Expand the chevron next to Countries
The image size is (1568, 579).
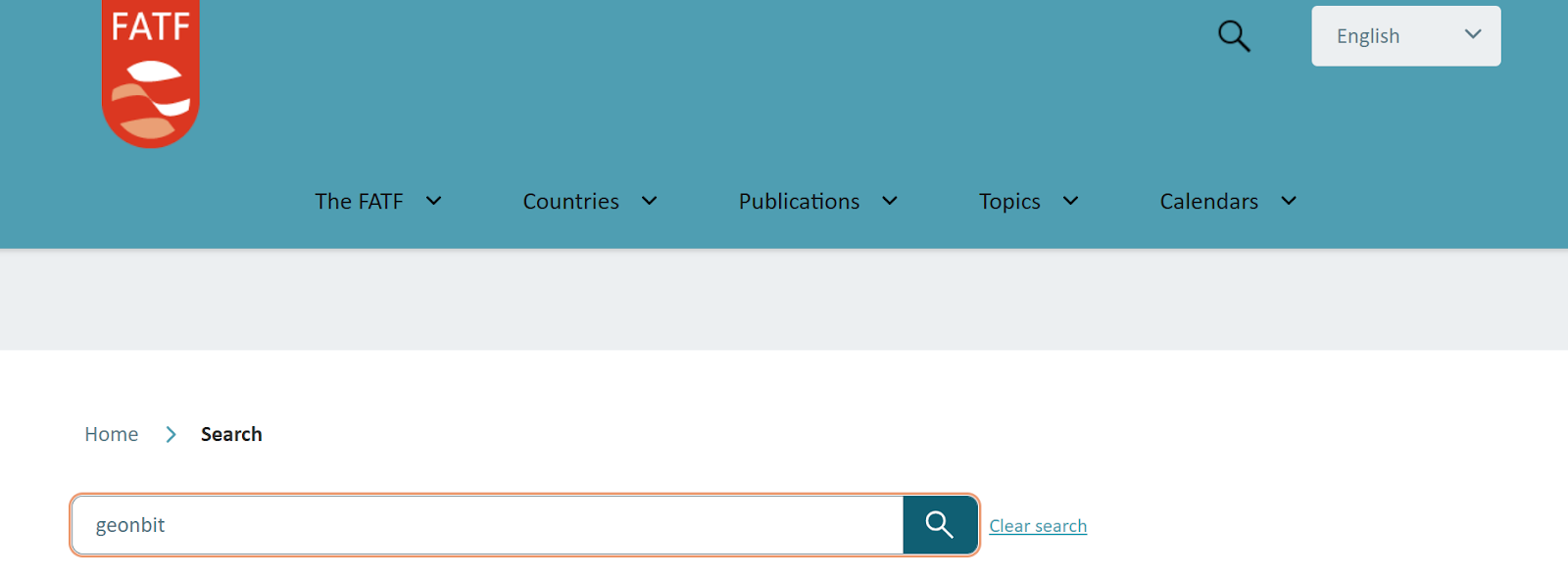pyautogui.click(x=649, y=201)
